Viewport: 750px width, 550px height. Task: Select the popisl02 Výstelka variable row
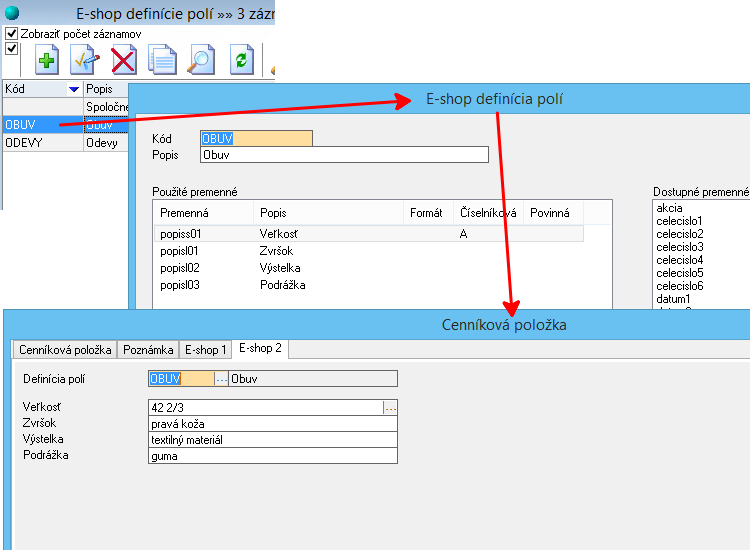[280, 268]
